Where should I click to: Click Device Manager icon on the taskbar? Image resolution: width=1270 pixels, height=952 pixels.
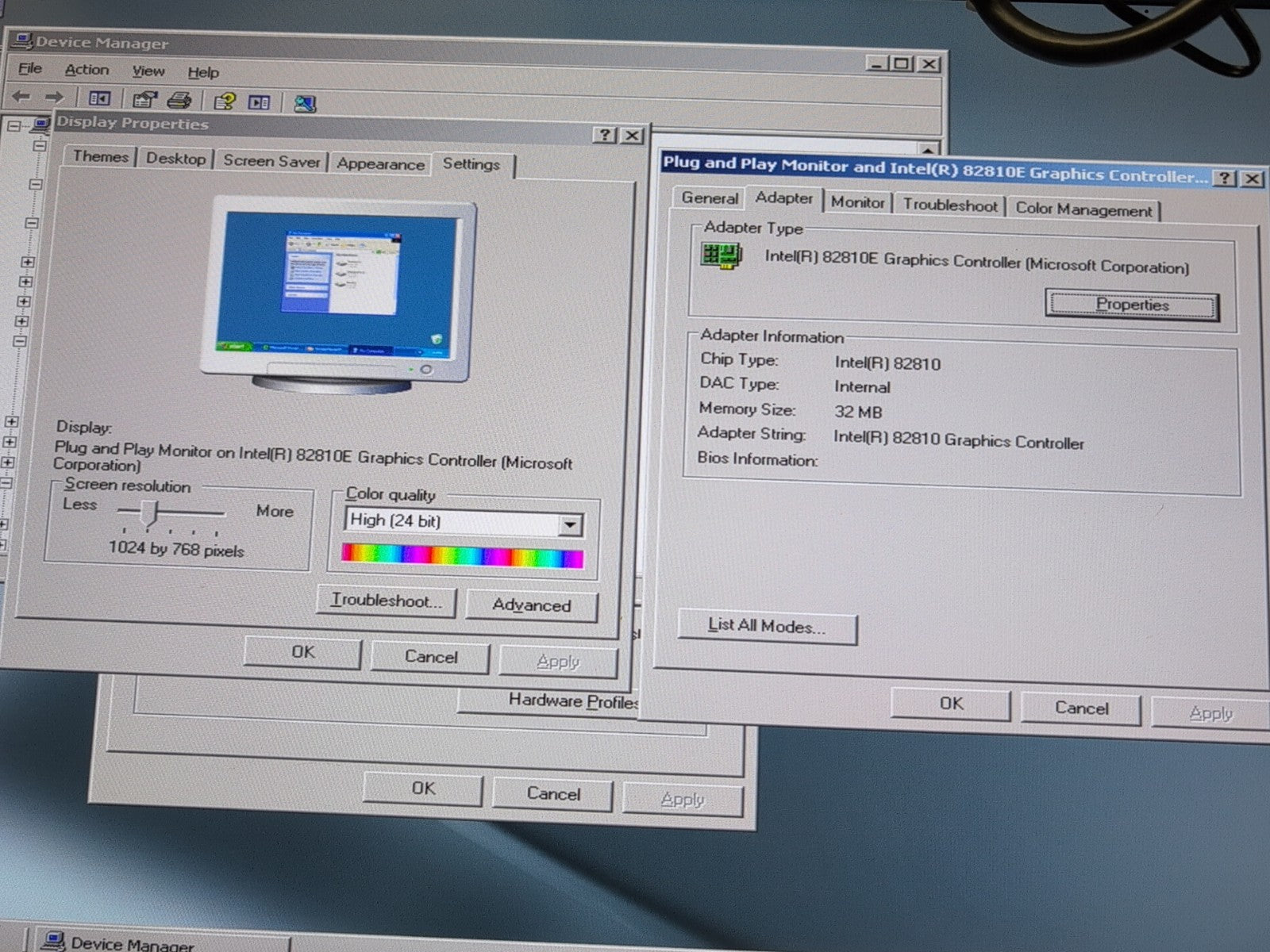52,941
